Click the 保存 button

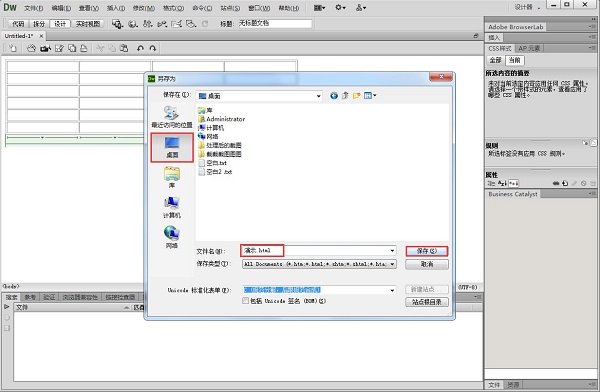click(427, 251)
